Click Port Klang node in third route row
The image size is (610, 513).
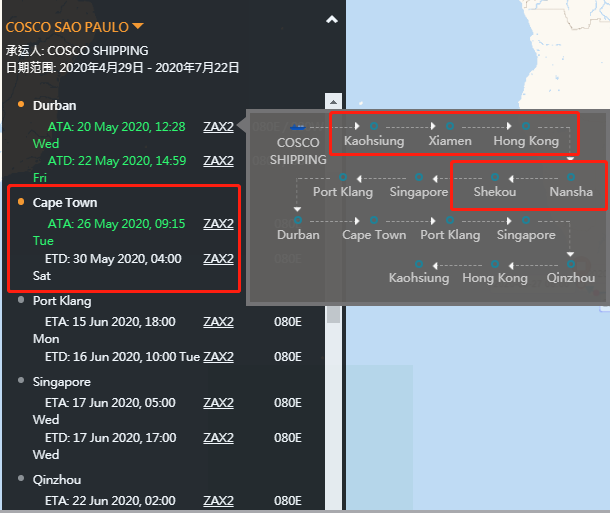450,220
